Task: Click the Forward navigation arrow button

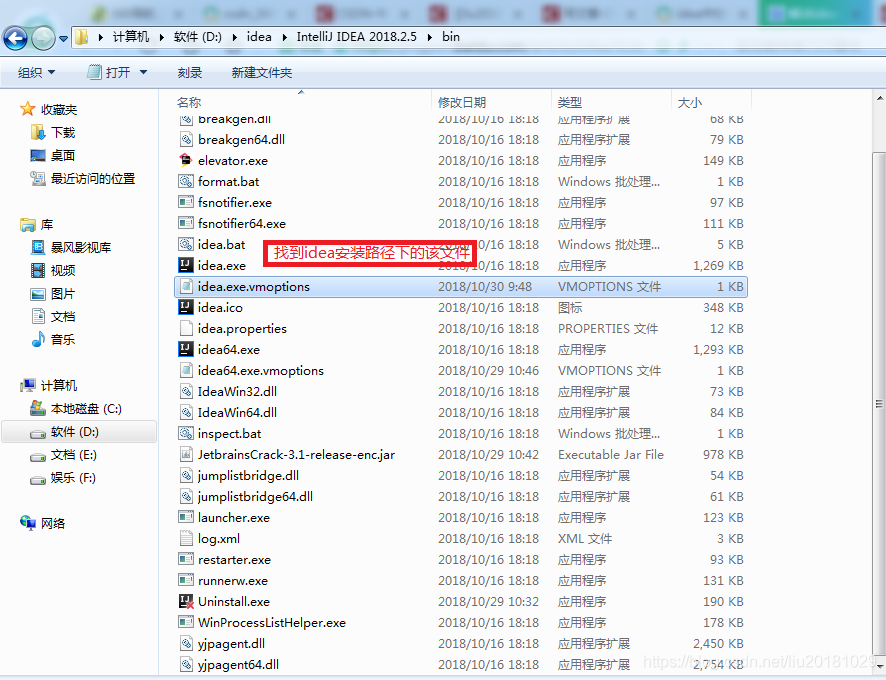Action: click(43, 38)
